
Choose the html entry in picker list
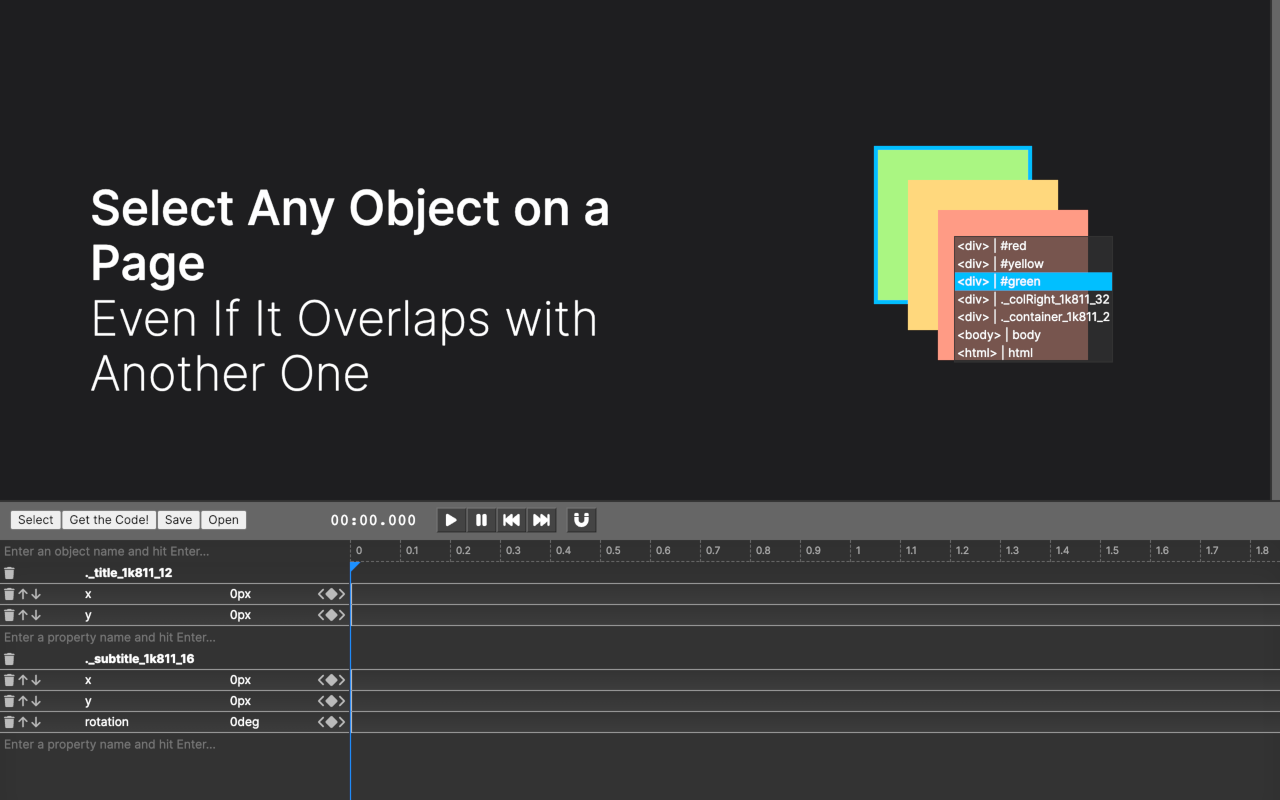(1033, 353)
